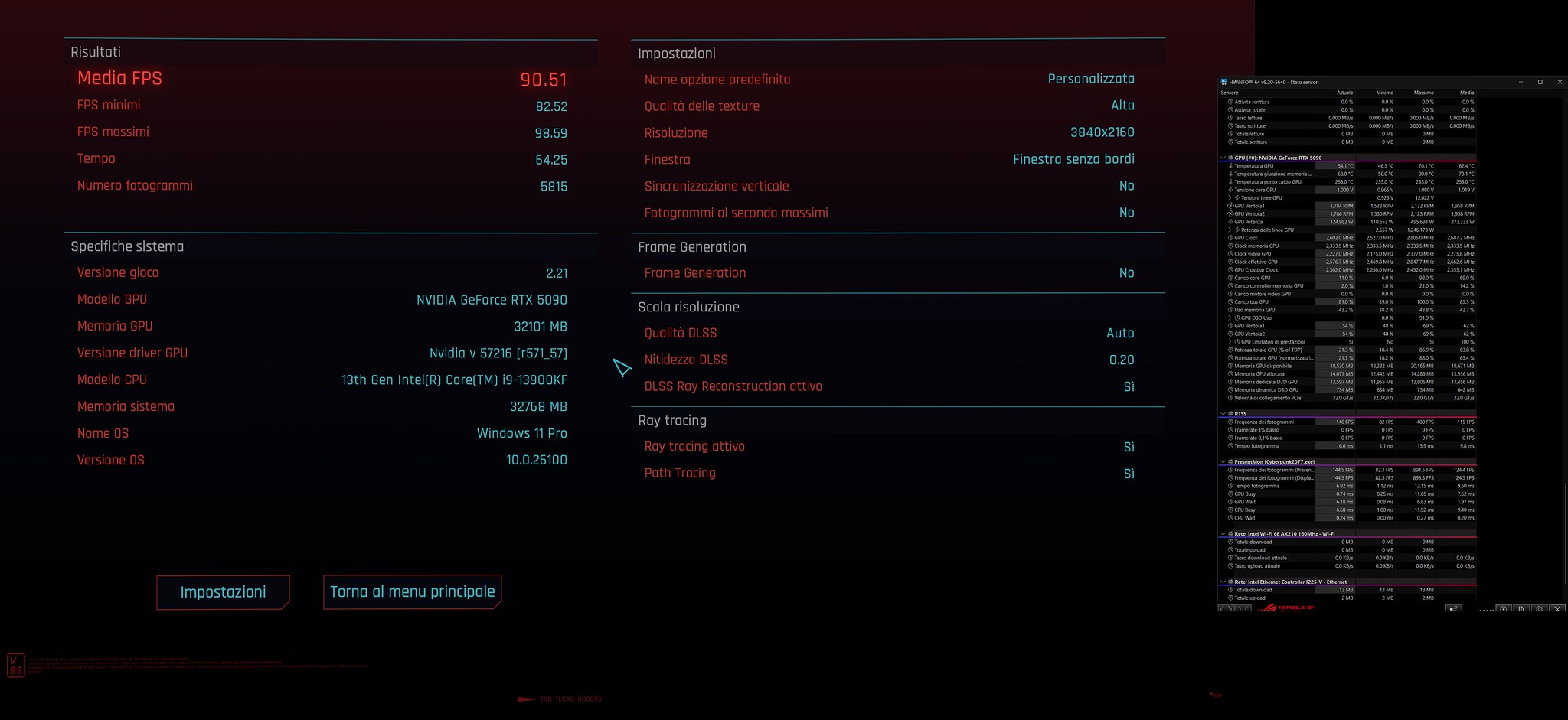Click the Modello GPU value NVIDIA GeForce RTX 5090
Screen dimensions: 1568x720
coord(492,300)
